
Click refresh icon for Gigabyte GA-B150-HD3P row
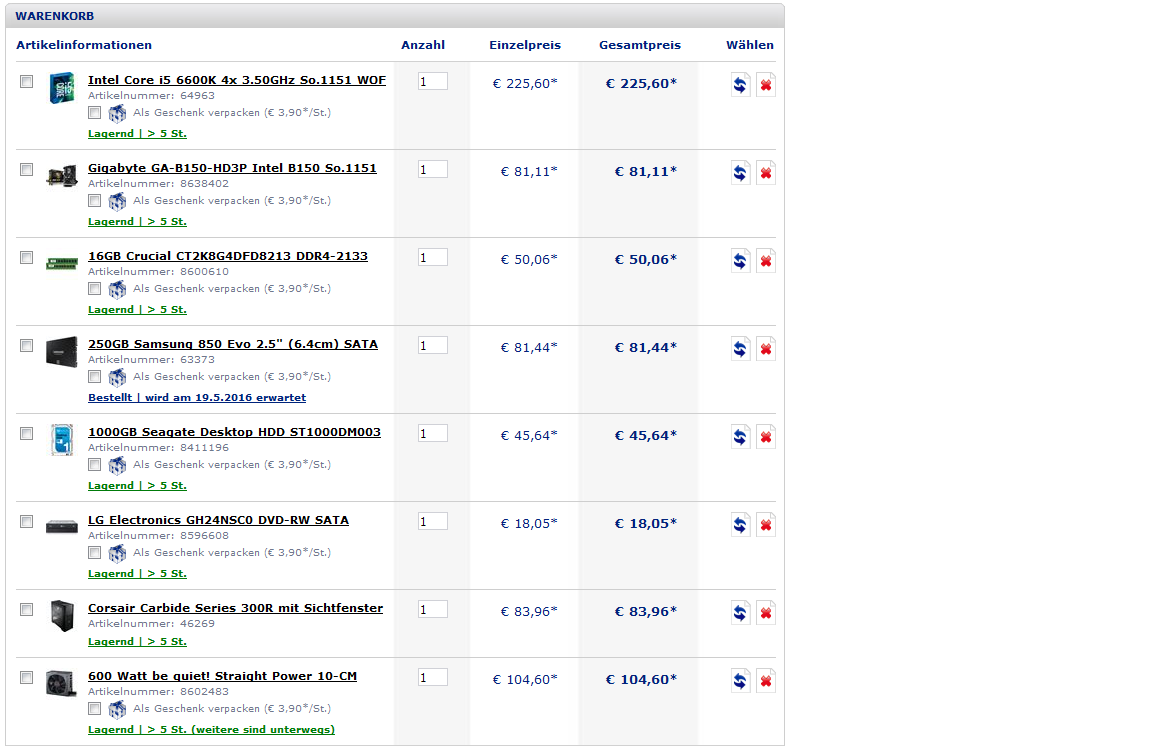tap(741, 173)
